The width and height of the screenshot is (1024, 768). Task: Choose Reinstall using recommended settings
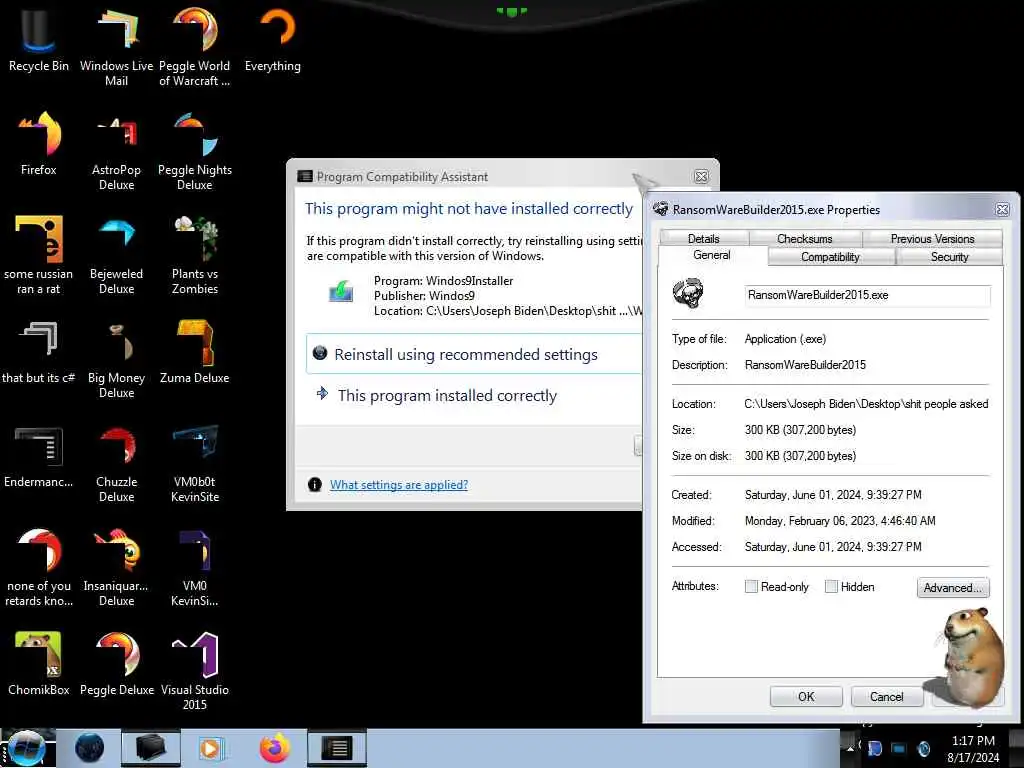(474, 354)
